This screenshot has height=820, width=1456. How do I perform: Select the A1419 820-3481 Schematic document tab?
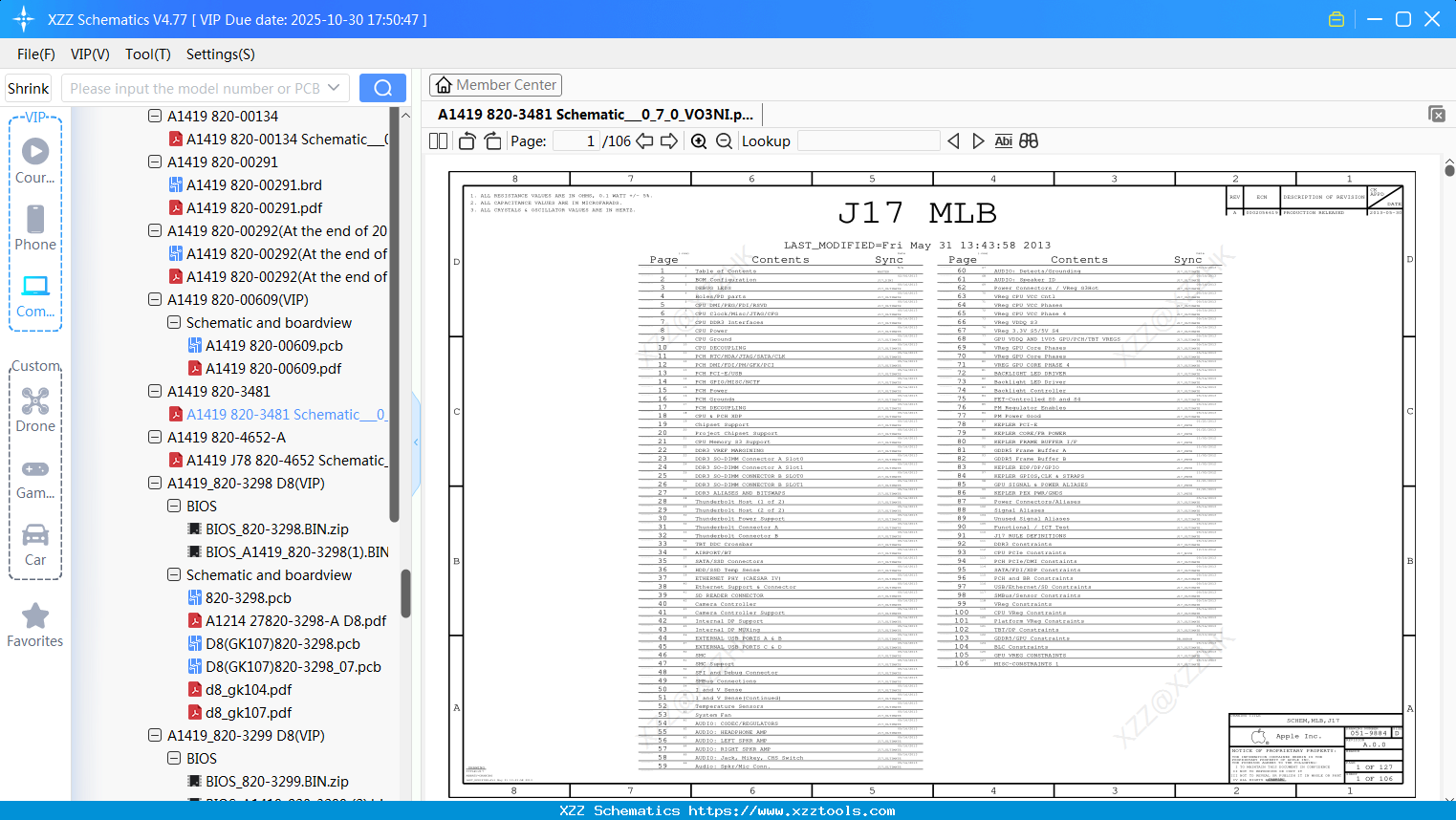pyautogui.click(x=596, y=115)
